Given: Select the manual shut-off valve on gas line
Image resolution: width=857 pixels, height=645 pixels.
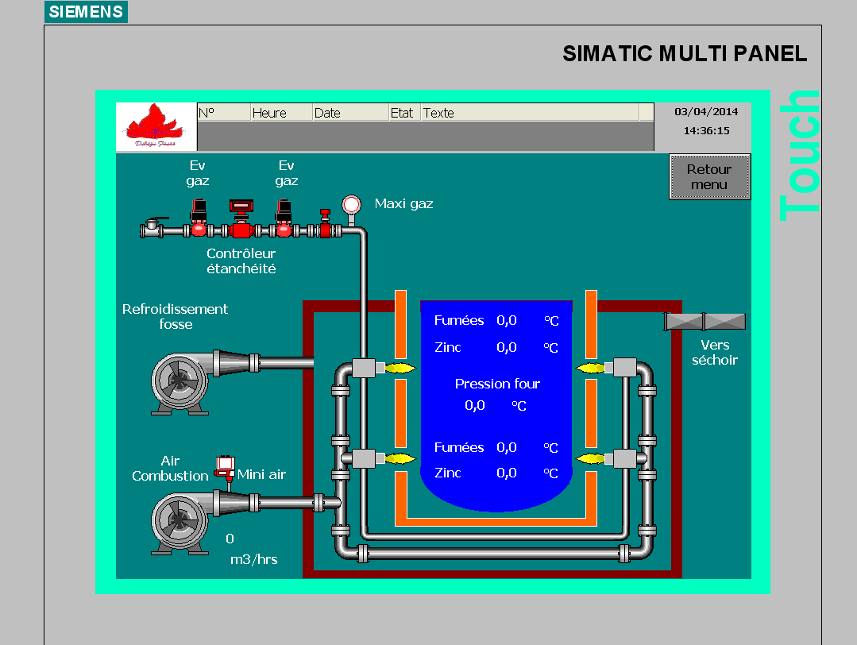Looking at the screenshot, I should (152, 227).
